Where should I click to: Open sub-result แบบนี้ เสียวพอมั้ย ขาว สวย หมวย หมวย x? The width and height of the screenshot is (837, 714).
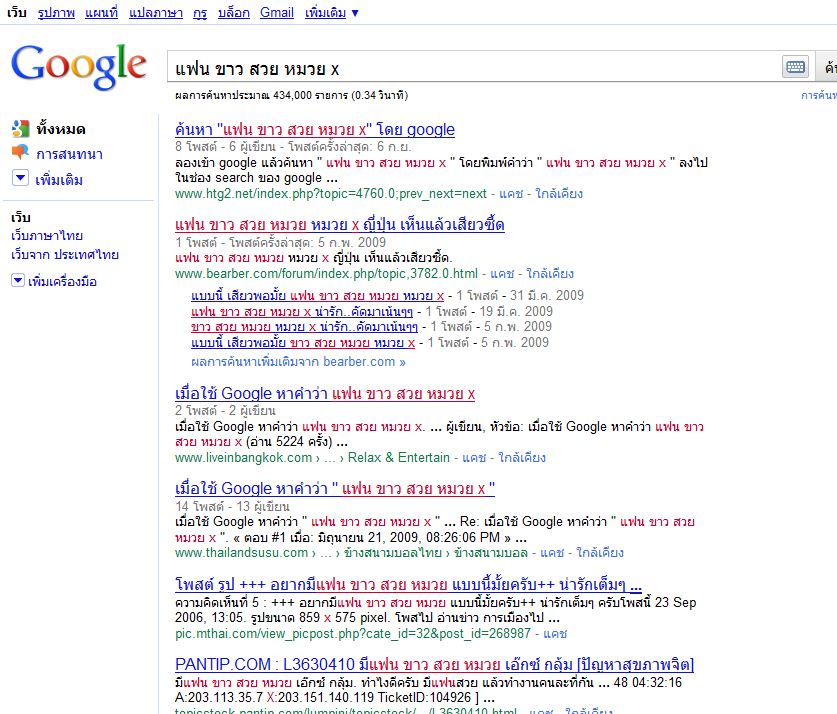click(x=303, y=343)
